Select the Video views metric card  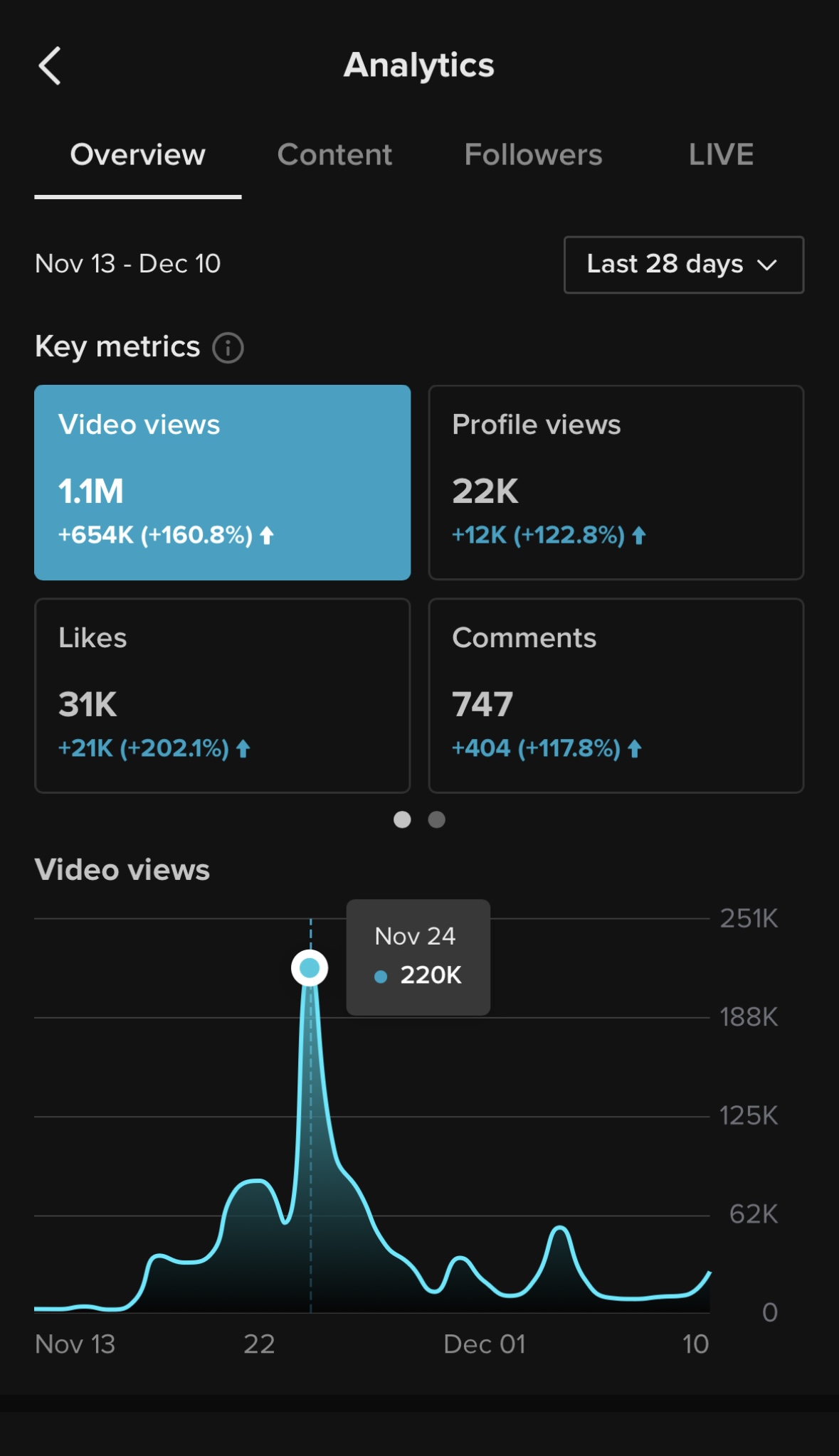[222, 482]
